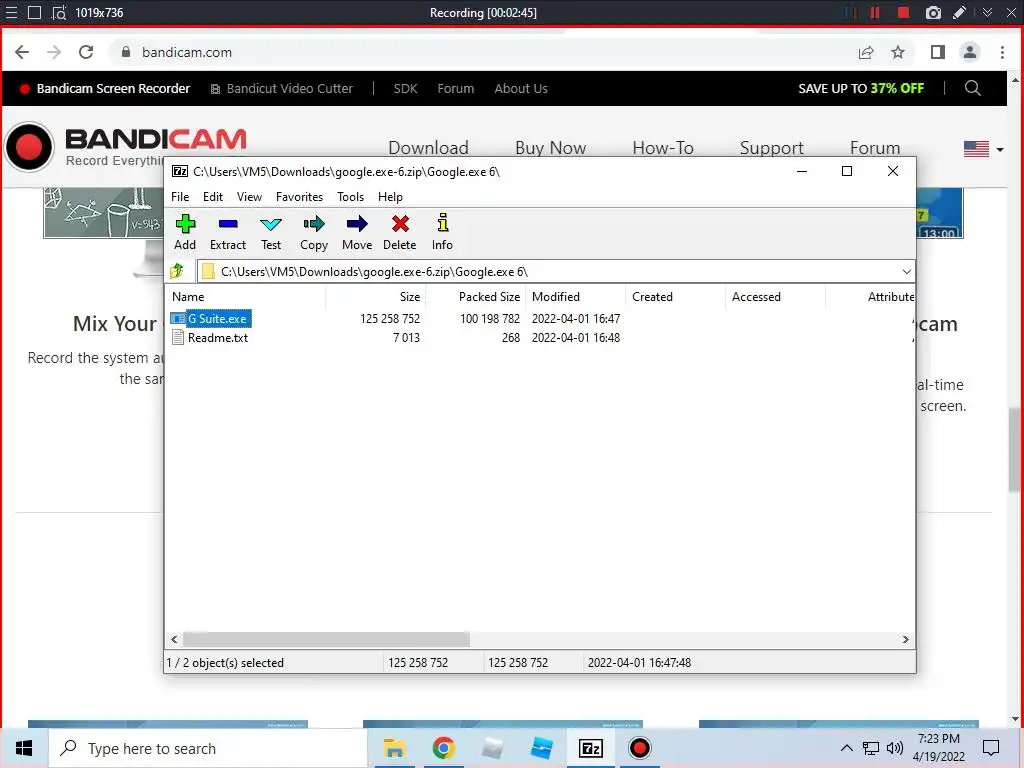
Task: Run the Test archive tool
Action: click(270, 232)
